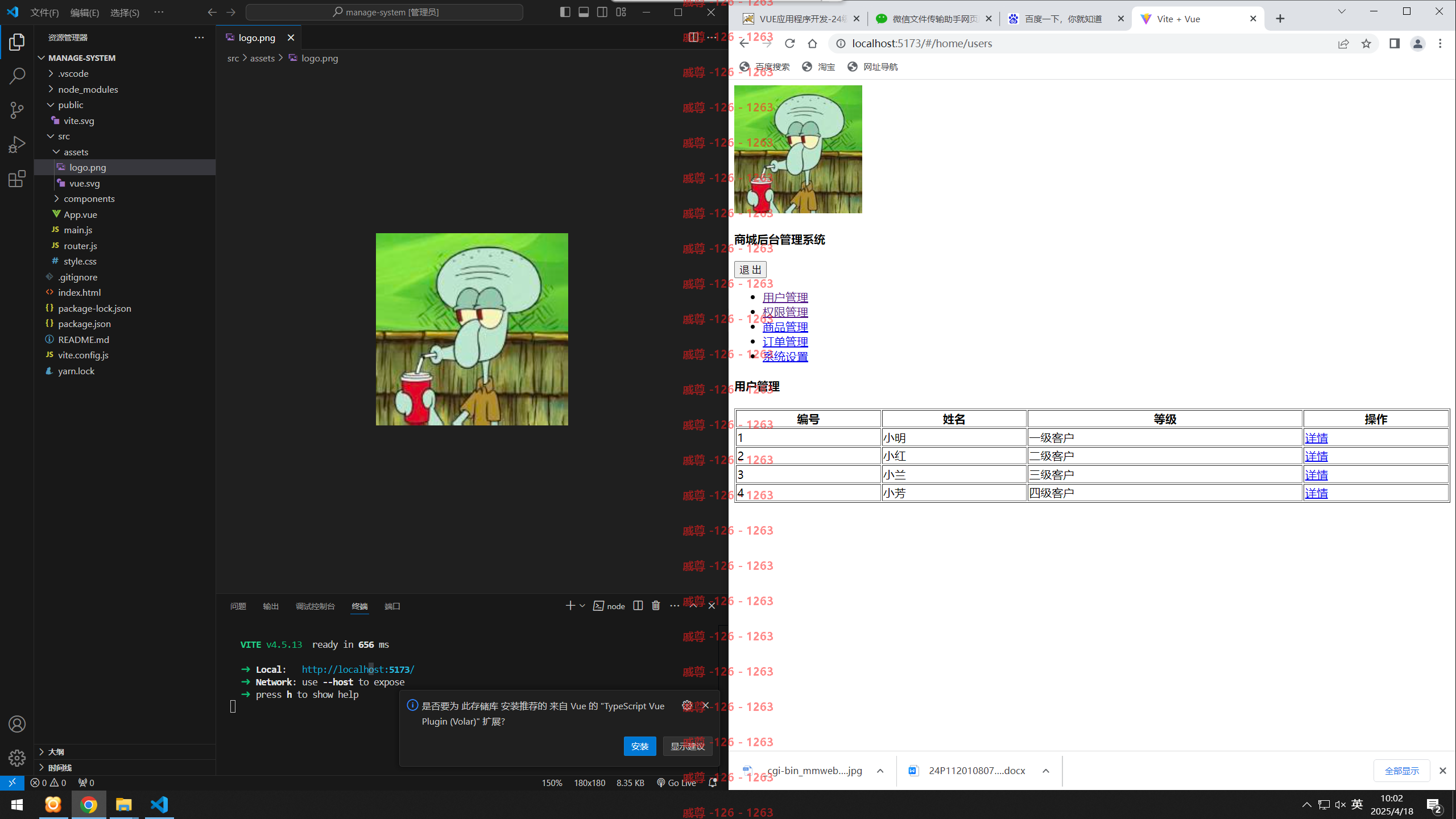Click 全部显示 in the downloads bar
The width and height of the screenshot is (1456, 819).
tap(1401, 771)
